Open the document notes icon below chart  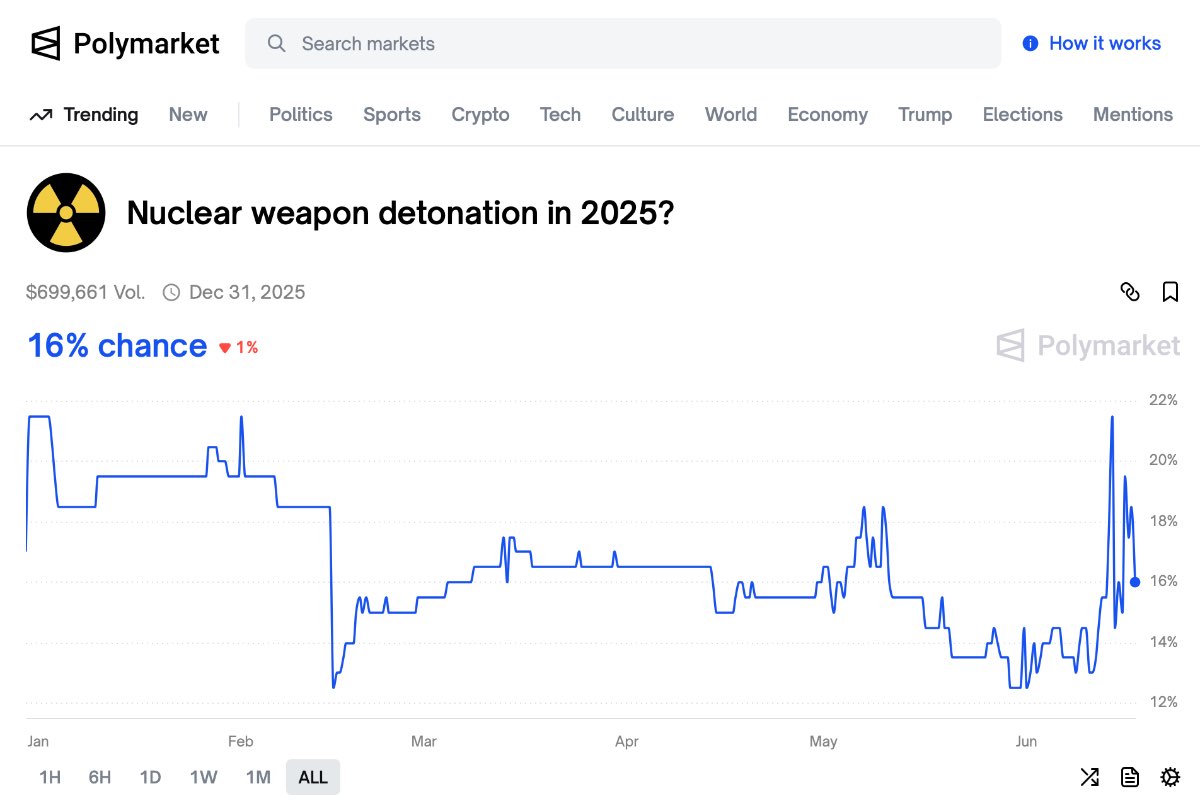coord(1130,777)
